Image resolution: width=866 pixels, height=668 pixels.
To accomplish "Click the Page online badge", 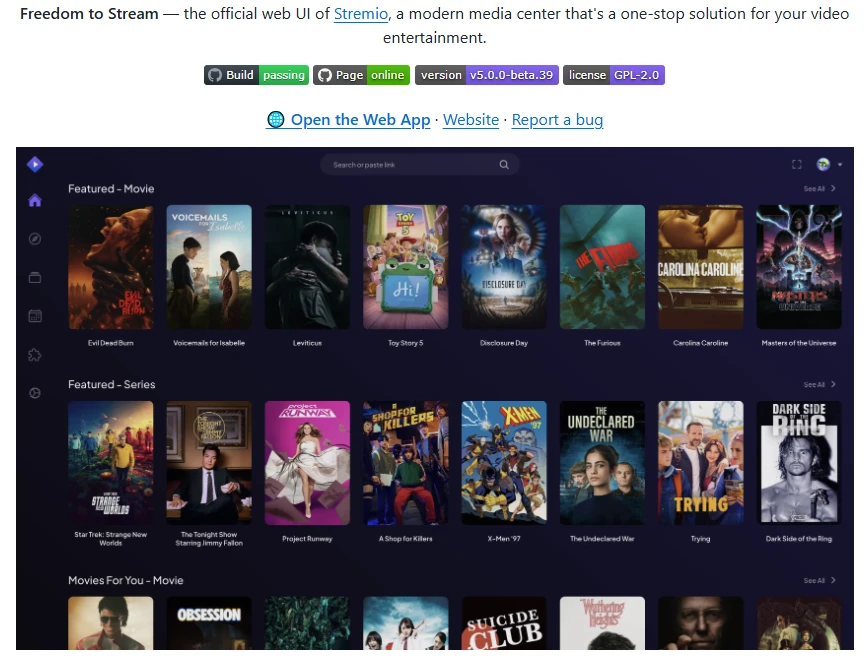I will (x=361, y=75).
